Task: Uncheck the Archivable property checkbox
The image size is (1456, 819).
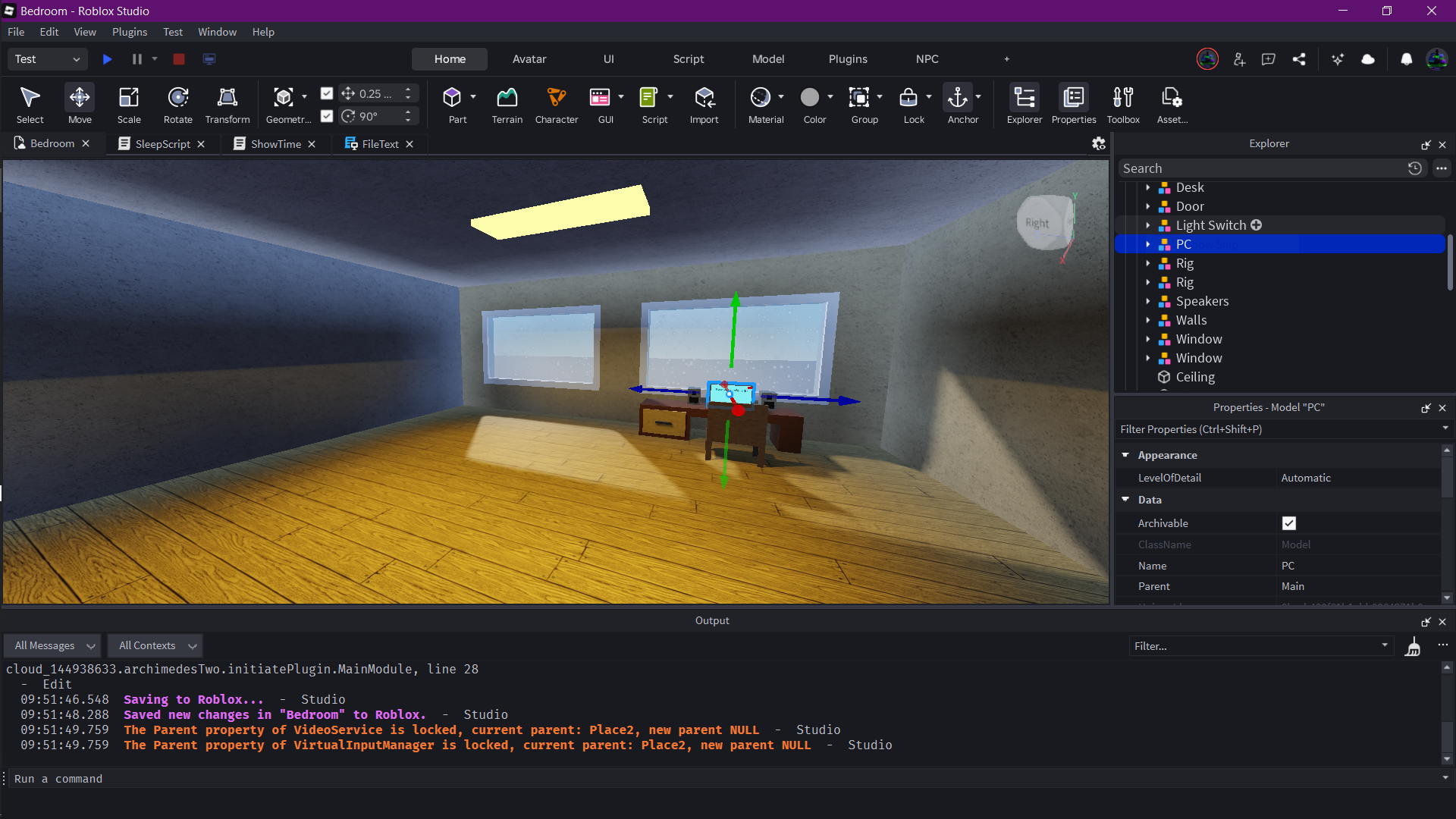Action: pyautogui.click(x=1289, y=523)
